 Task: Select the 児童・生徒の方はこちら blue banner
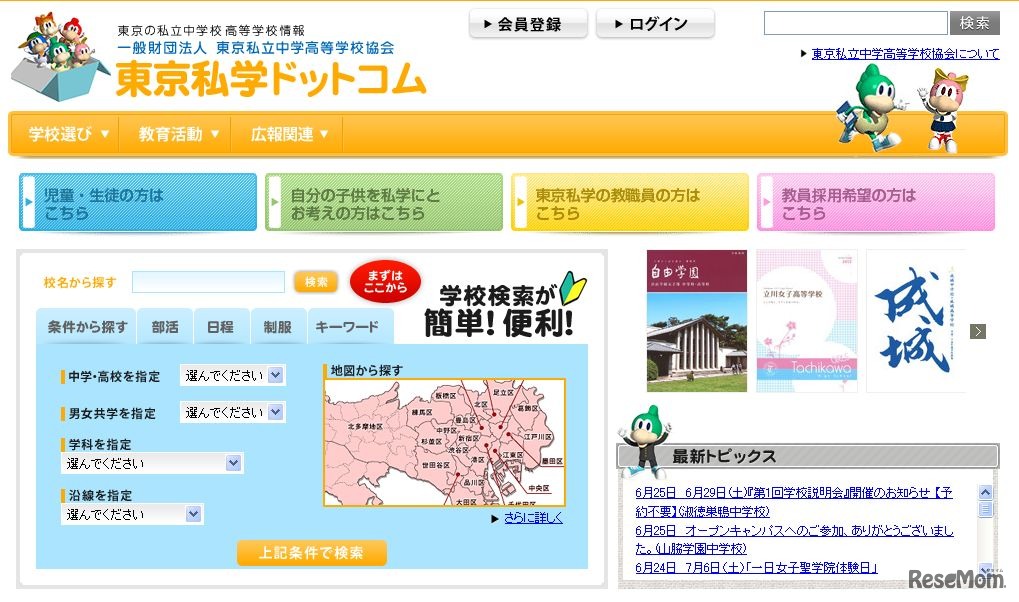(137, 201)
